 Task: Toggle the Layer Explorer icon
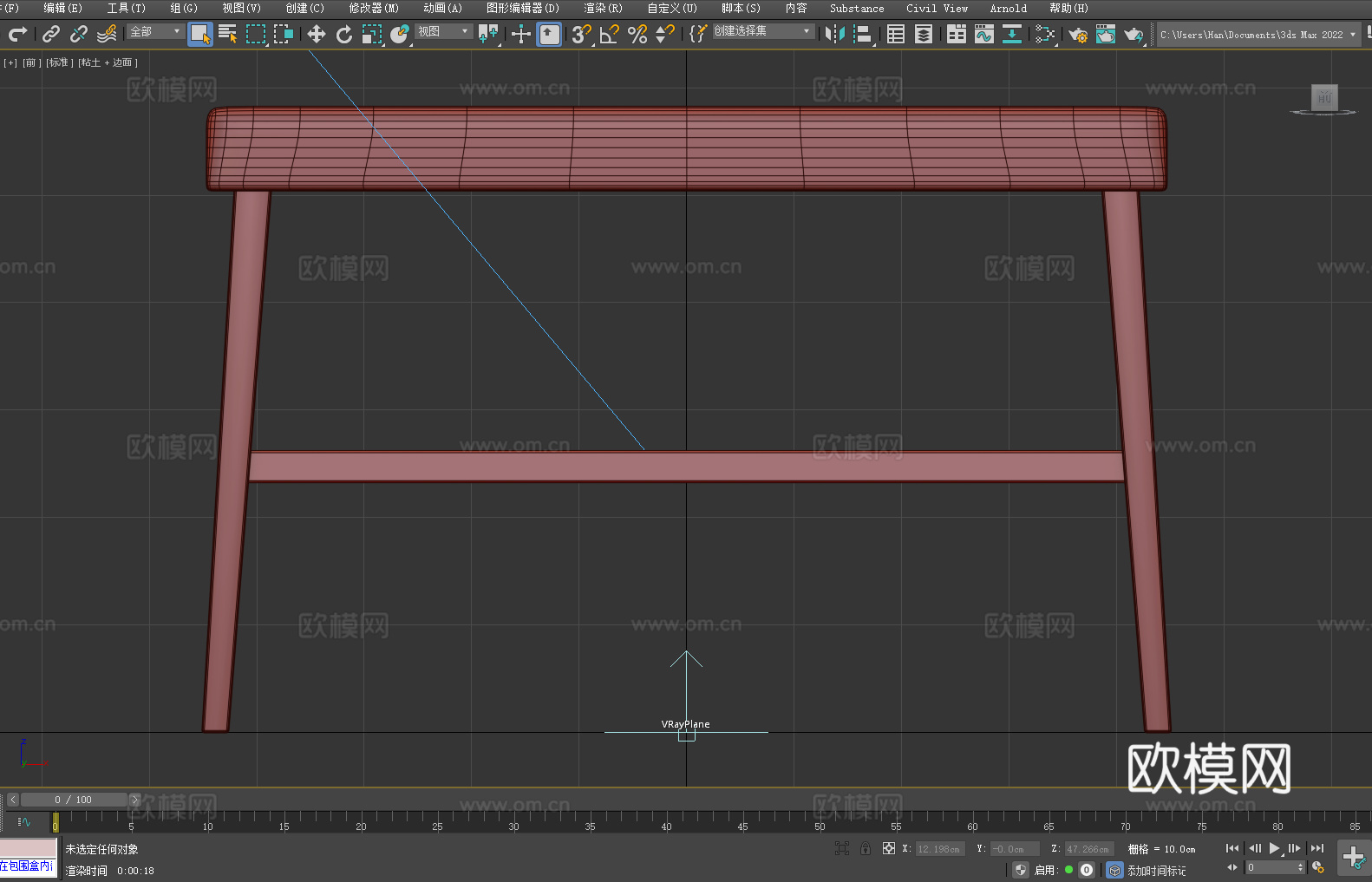coord(924,34)
